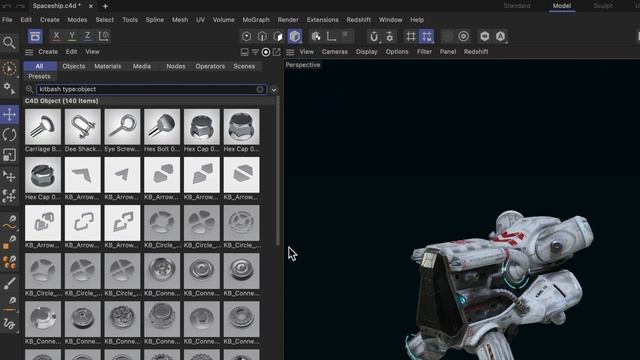Add a new project tab with plus
Screen dimensions: 640x360
[105, 6]
